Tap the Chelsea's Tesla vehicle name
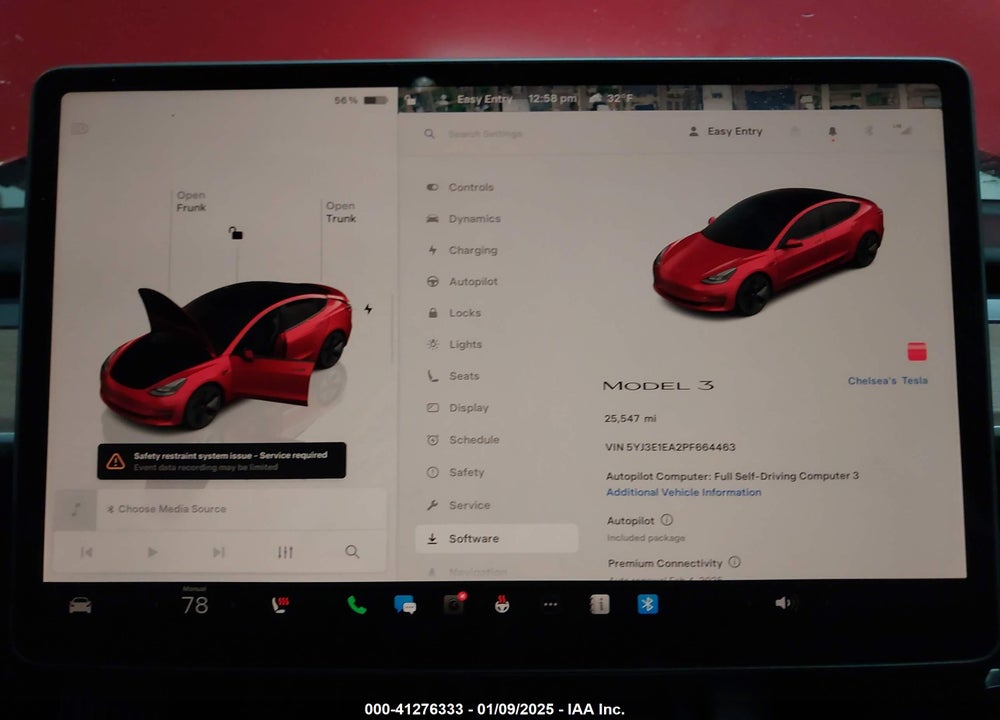The height and width of the screenshot is (720, 1000). [x=888, y=381]
